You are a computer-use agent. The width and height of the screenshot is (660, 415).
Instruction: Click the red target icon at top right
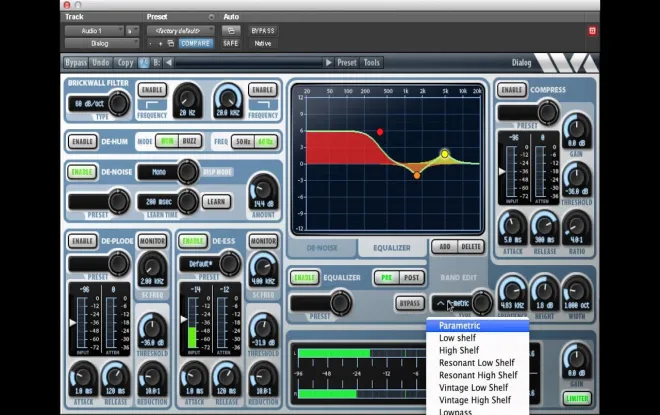coord(592,31)
